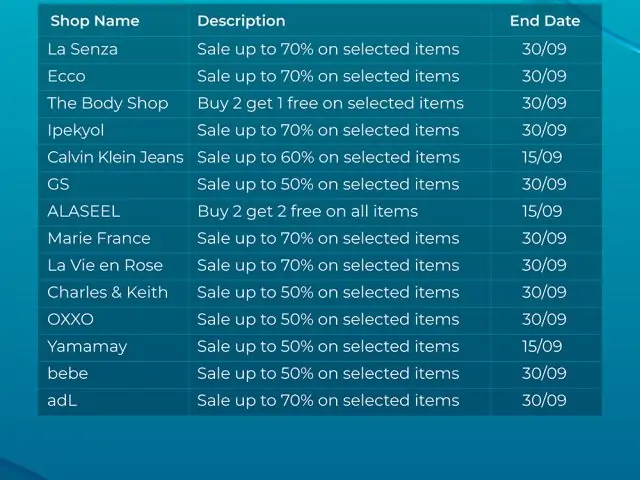Screen dimensions: 640x480
Task: Select Charles & Keith shop name
Action: [107, 292]
